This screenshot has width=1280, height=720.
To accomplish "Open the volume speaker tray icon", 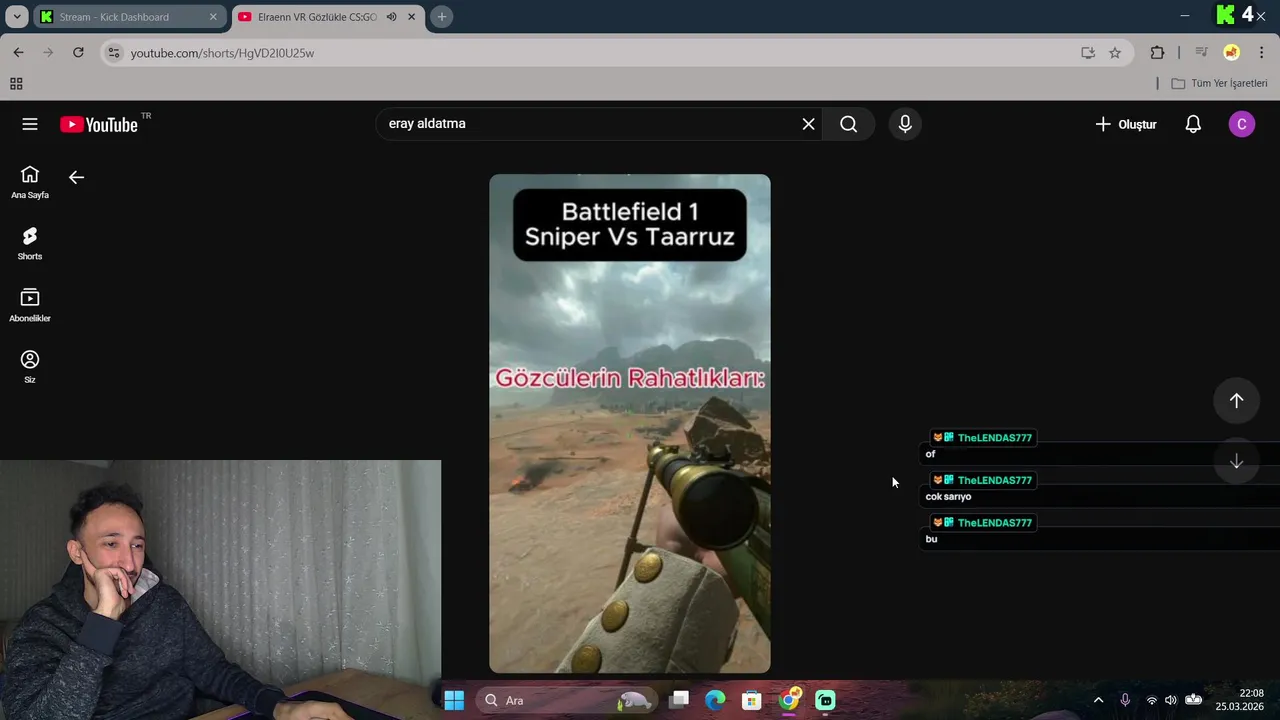I will tap(1171, 700).
